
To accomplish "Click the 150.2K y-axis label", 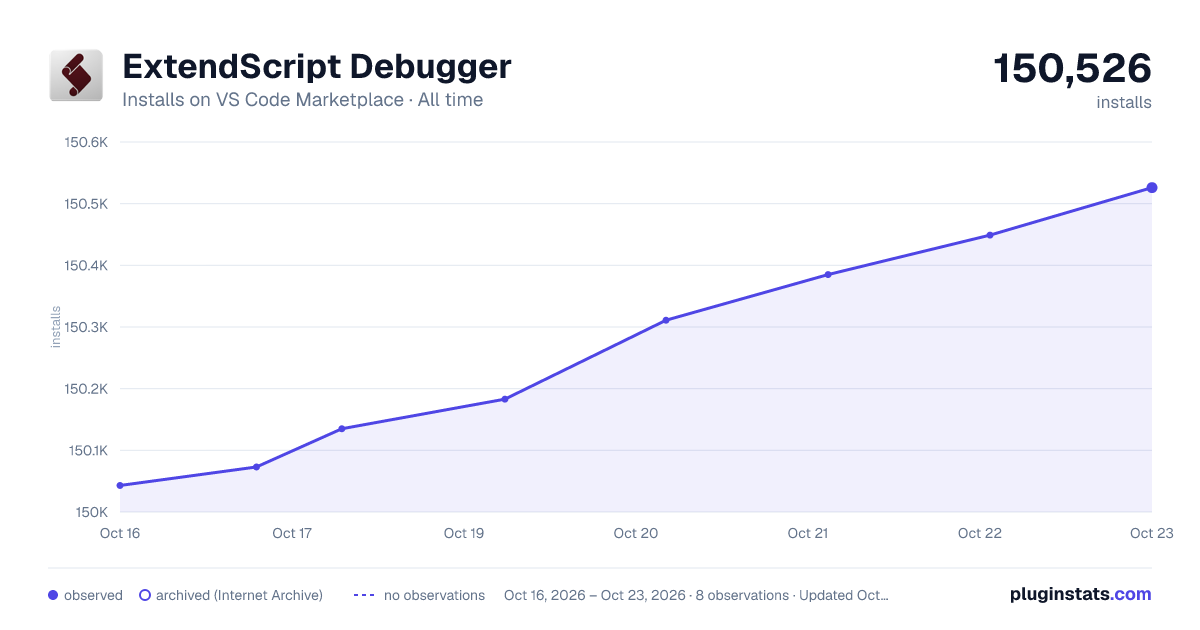I will [x=86, y=389].
